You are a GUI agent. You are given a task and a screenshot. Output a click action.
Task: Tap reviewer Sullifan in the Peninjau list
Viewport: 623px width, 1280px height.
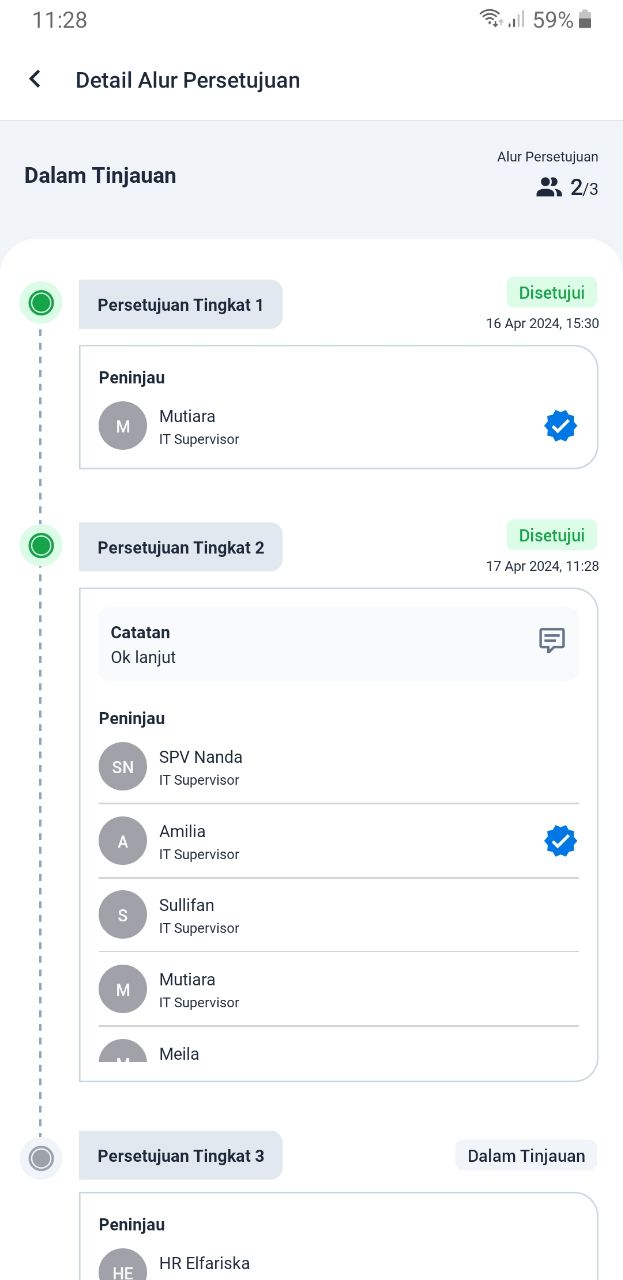[x=186, y=914]
